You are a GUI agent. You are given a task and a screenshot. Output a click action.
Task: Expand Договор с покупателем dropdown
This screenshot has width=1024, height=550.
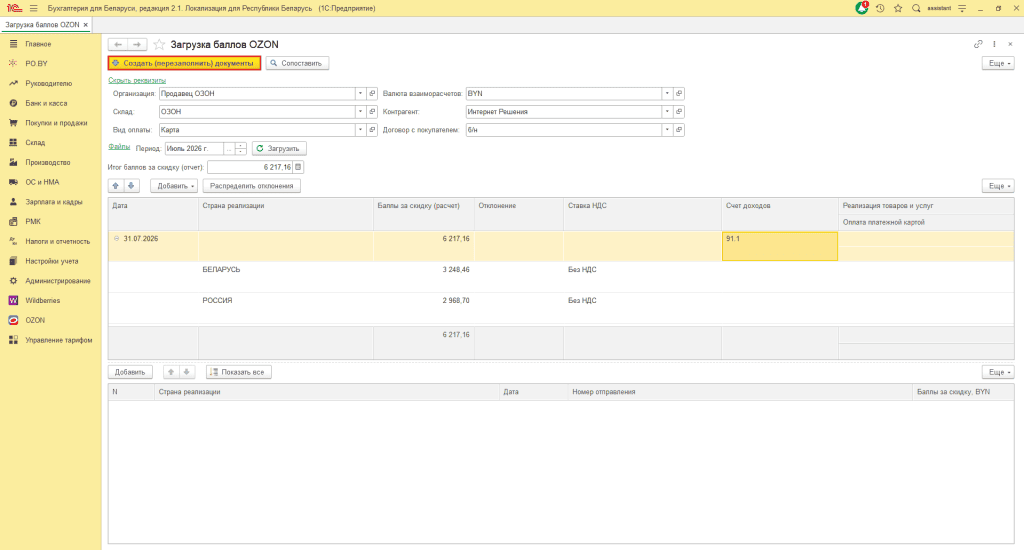coord(667,130)
